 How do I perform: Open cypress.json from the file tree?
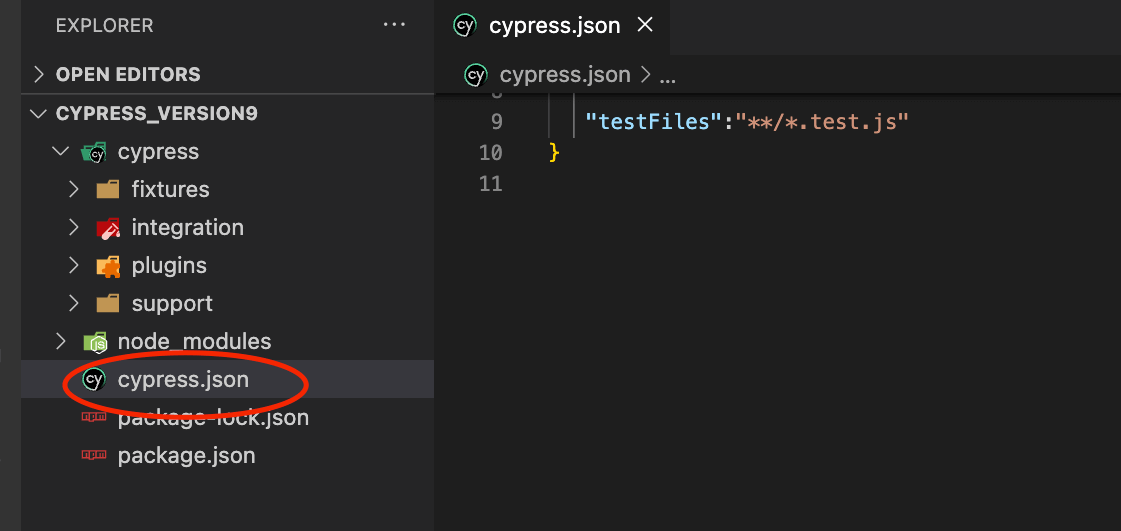(x=227, y=379)
